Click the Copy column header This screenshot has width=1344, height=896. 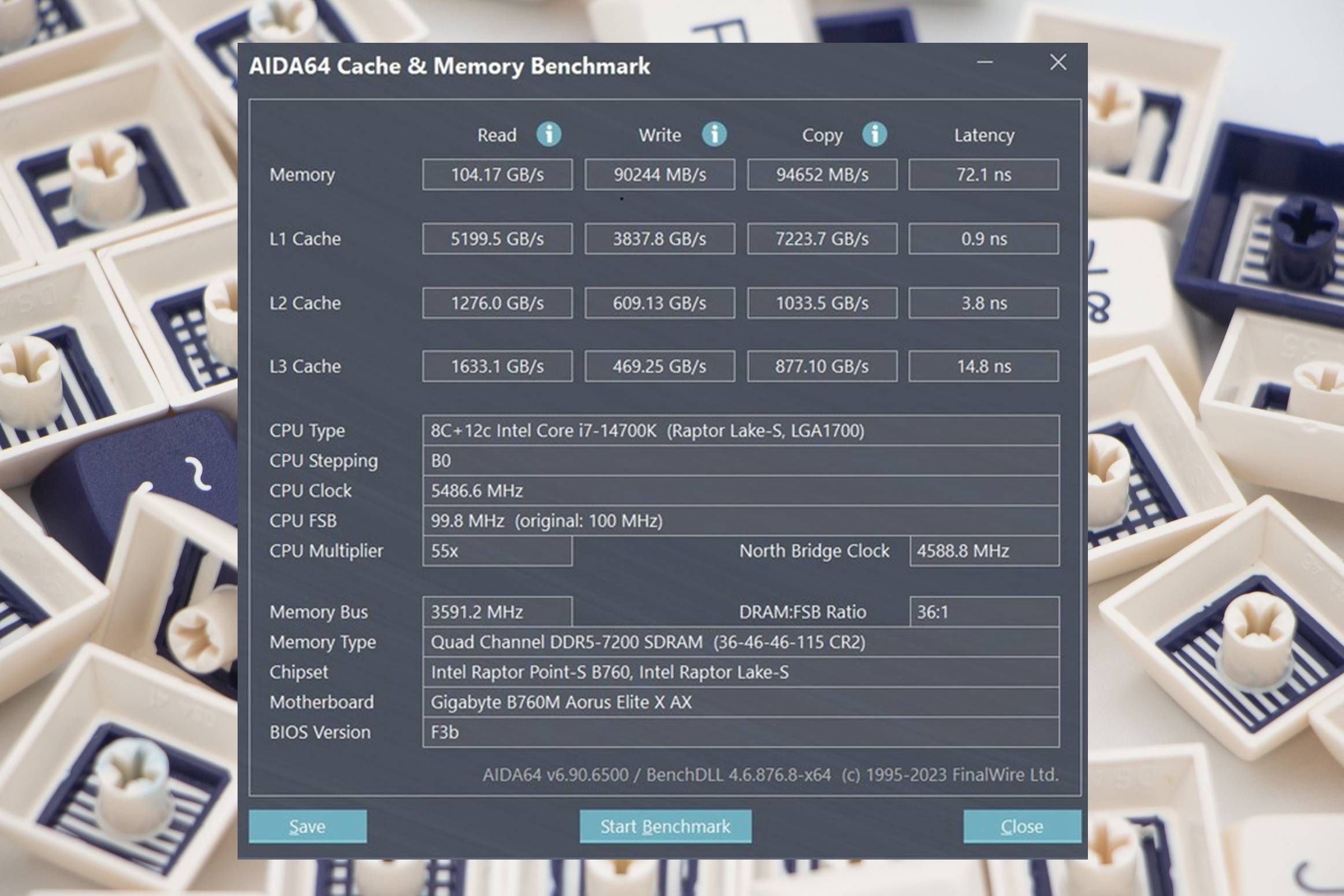822,135
